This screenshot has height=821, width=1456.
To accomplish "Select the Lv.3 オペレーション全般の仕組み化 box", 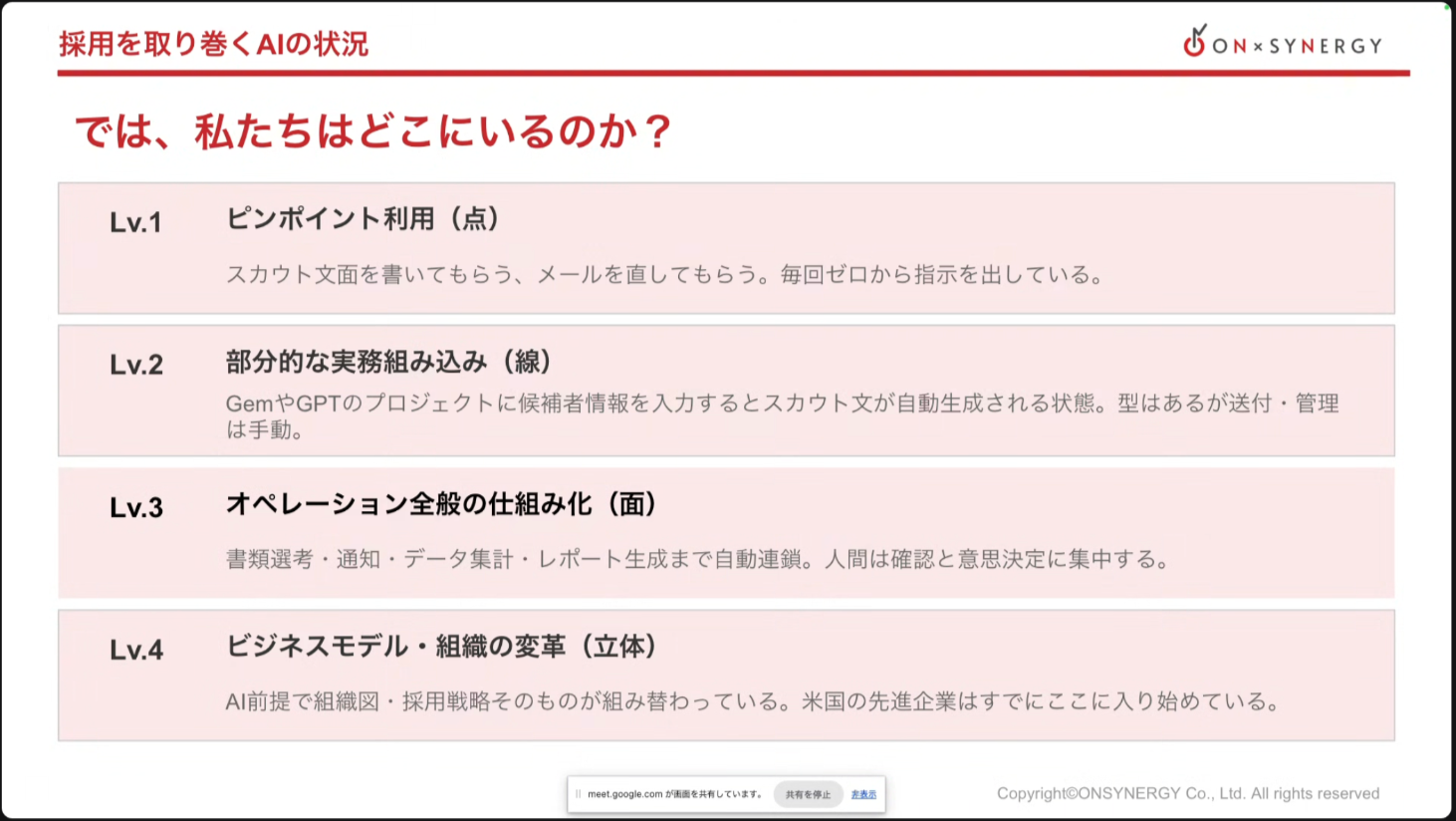I will (726, 533).
